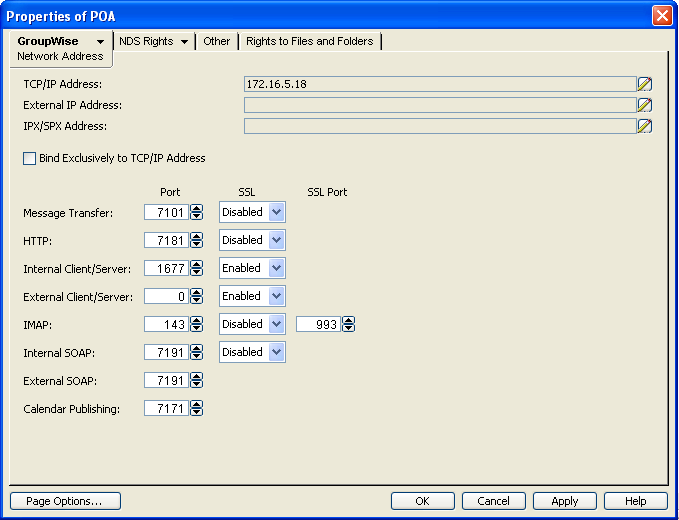Decrease the Internal SOAP port value
679x520 pixels.
pos(197,356)
